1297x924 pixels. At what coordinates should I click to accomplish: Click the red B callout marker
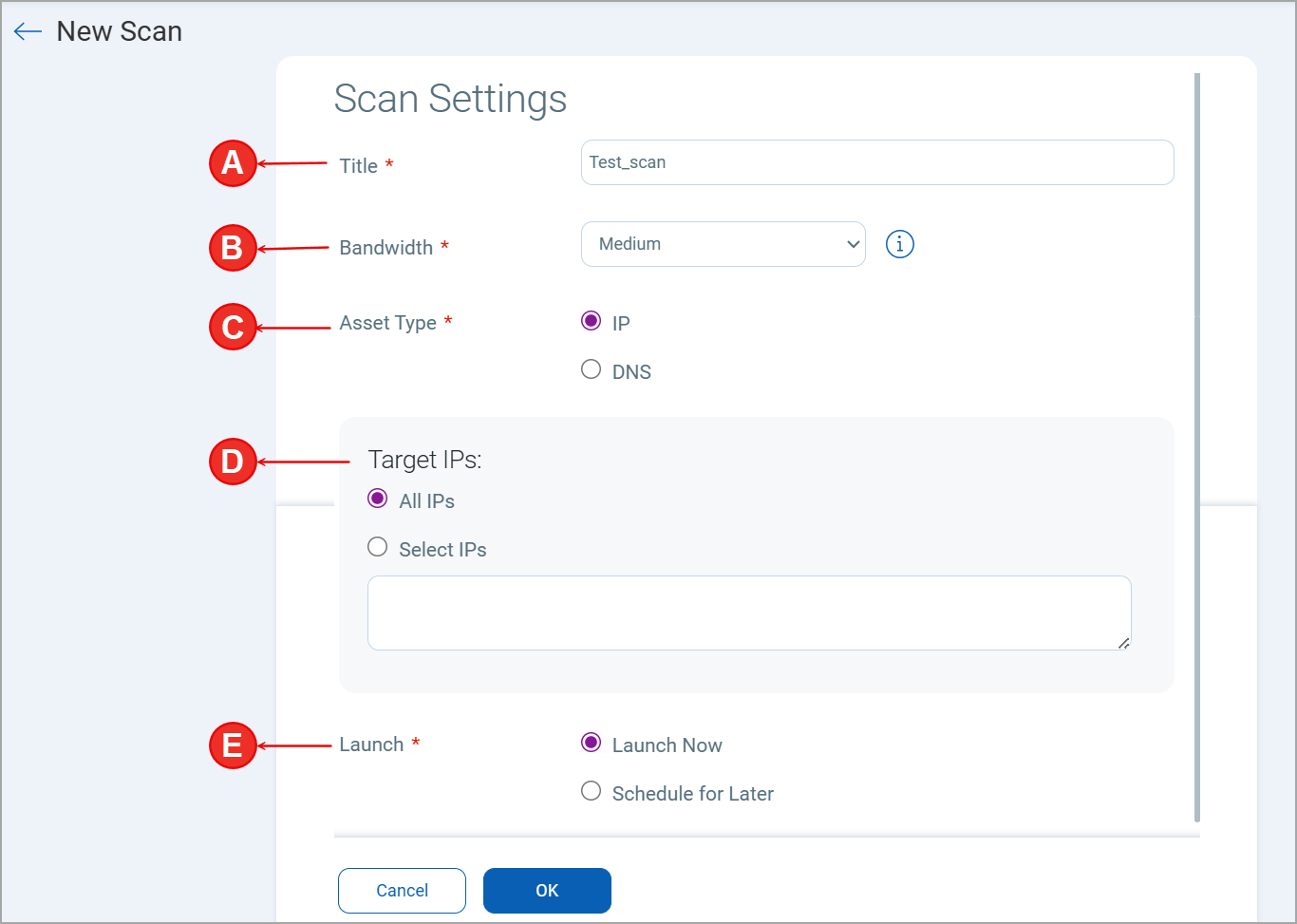pyautogui.click(x=233, y=248)
